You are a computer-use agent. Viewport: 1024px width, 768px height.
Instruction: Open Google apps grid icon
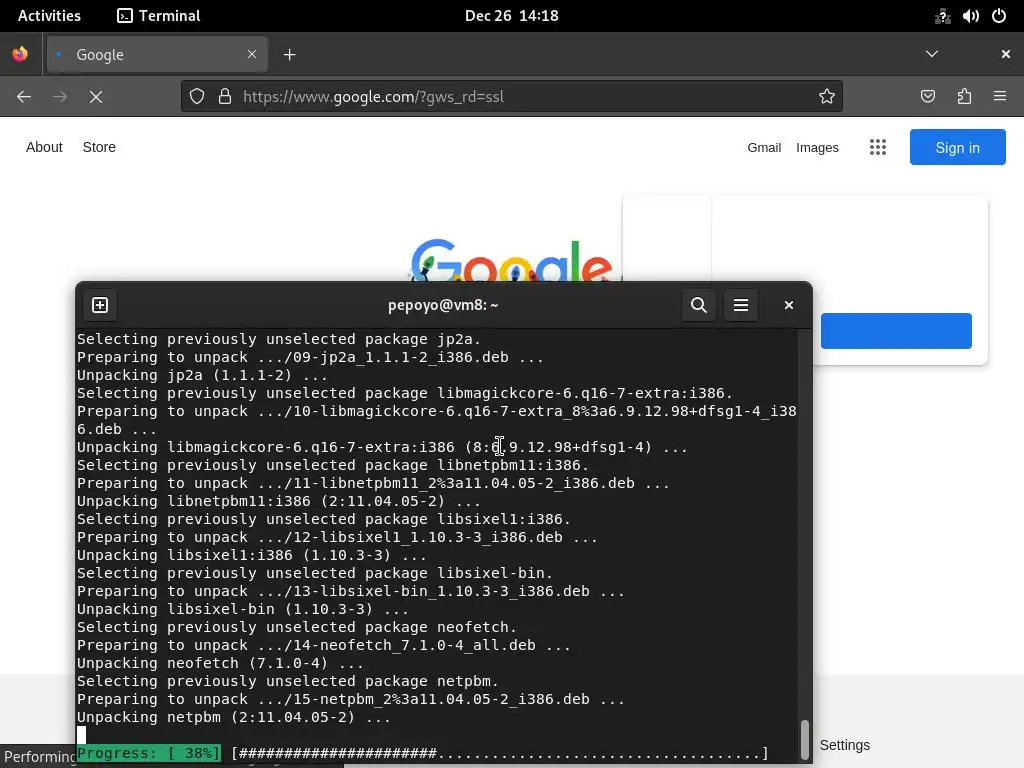878,147
